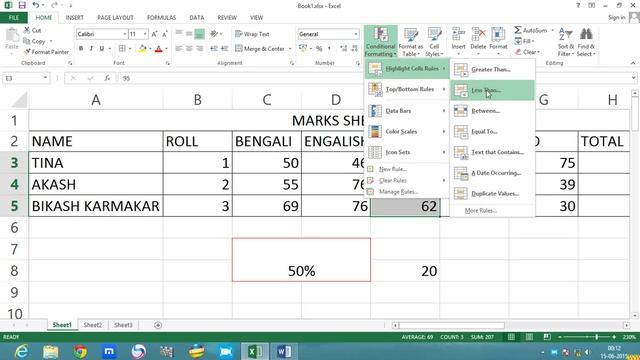This screenshot has width=640, height=360.
Task: Select the Format Painter brush
Action: tap(27, 52)
